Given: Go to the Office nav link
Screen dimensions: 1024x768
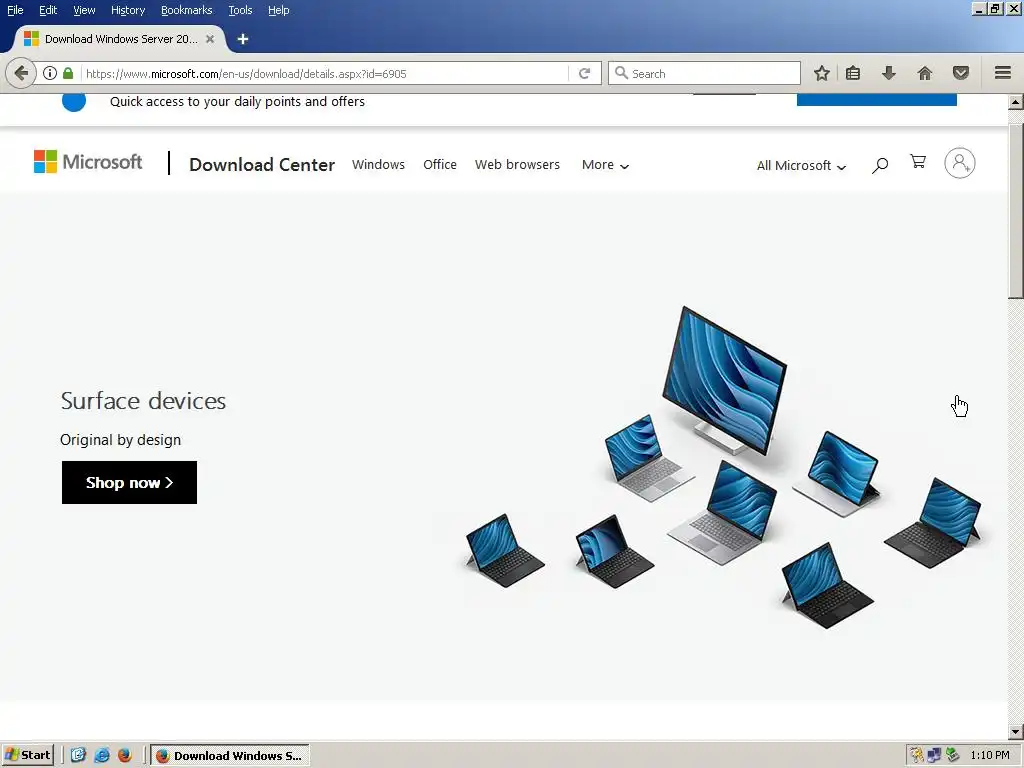Looking at the screenshot, I should tap(440, 165).
